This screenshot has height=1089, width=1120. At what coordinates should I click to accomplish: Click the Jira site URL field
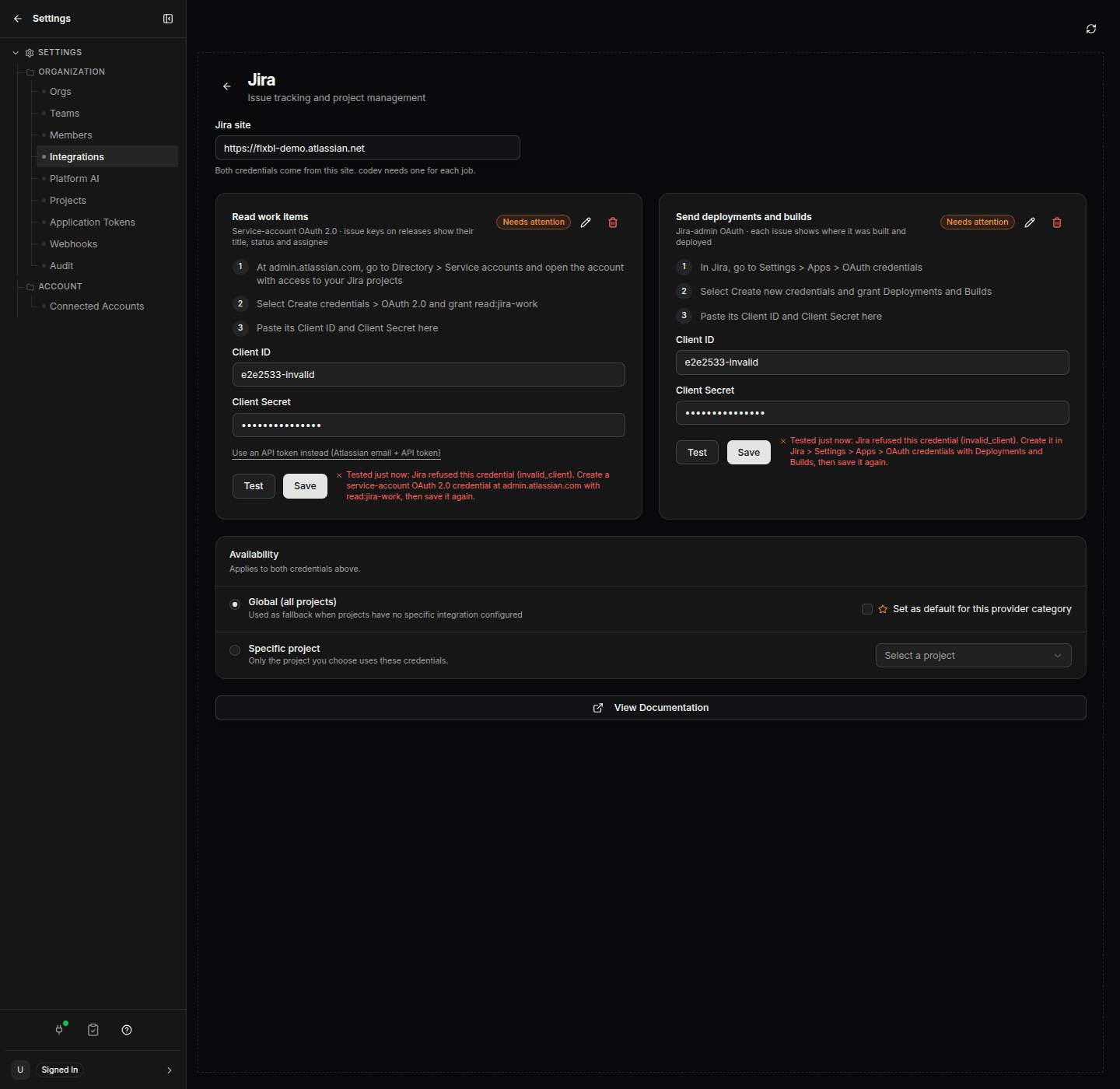[x=367, y=148]
